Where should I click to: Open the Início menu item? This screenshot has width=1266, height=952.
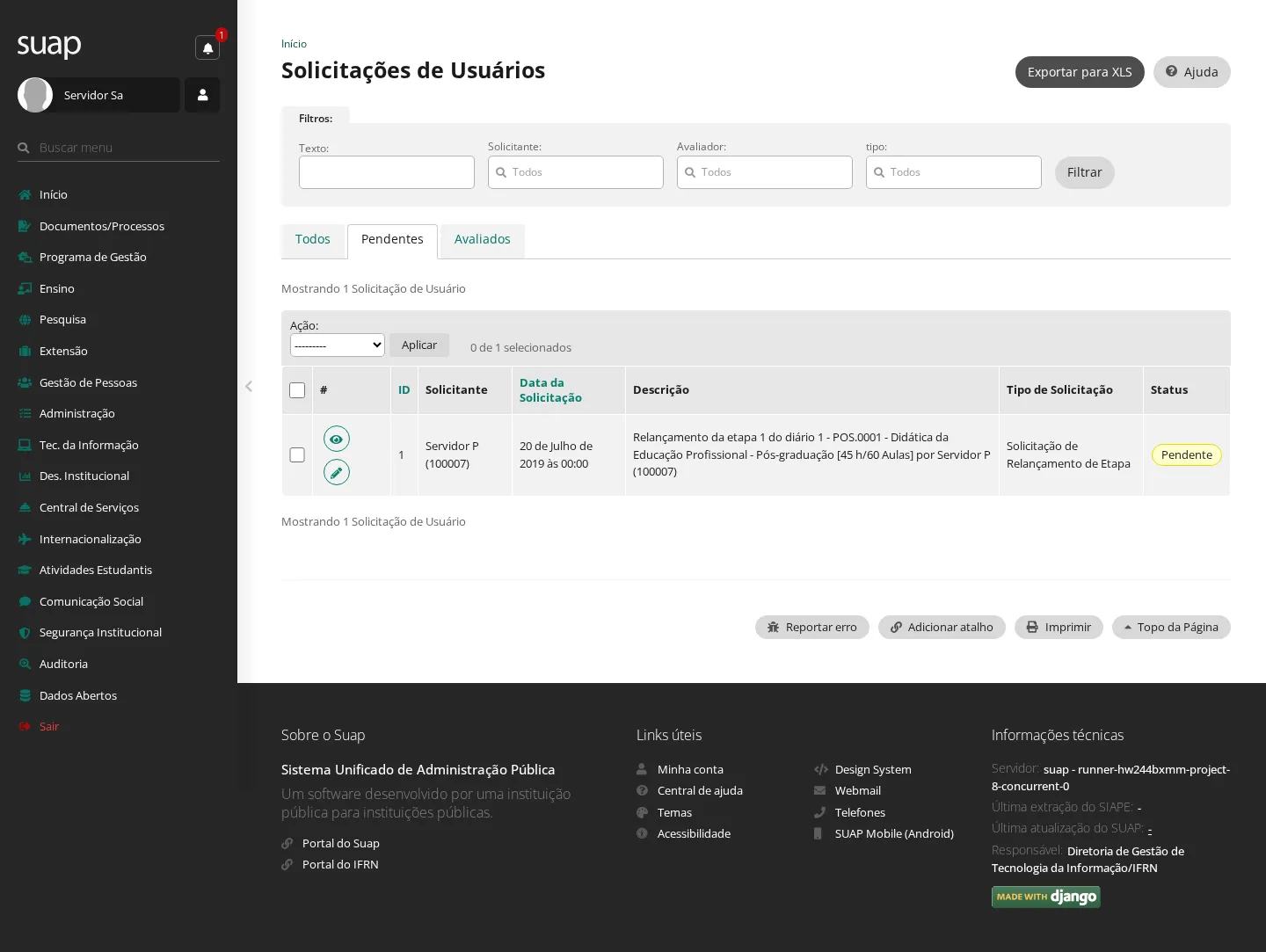click(x=53, y=194)
